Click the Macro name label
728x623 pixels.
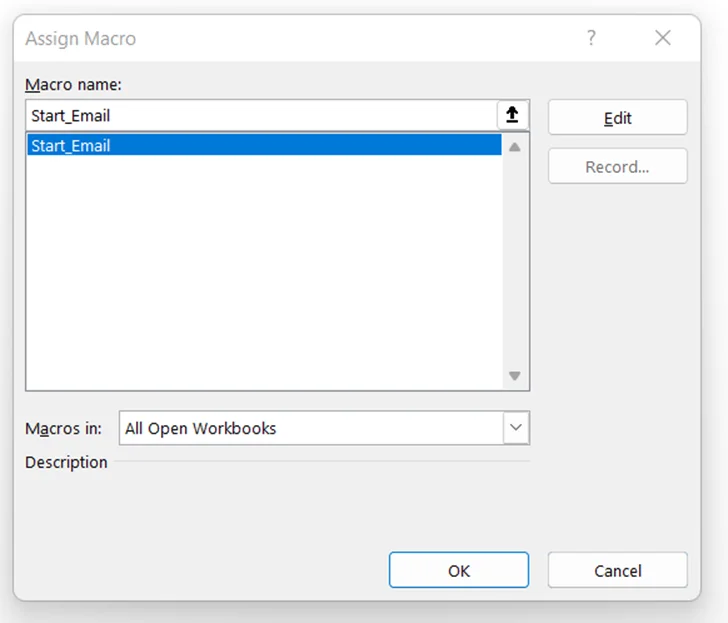pyautogui.click(x=73, y=85)
